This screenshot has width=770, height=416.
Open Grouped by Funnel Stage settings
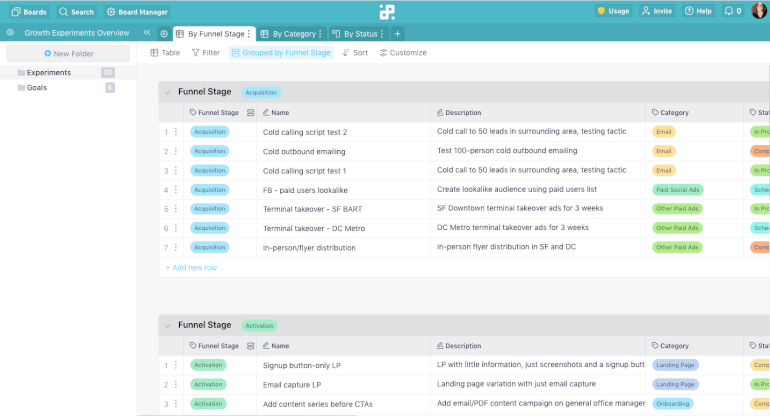pyautogui.click(x=281, y=53)
